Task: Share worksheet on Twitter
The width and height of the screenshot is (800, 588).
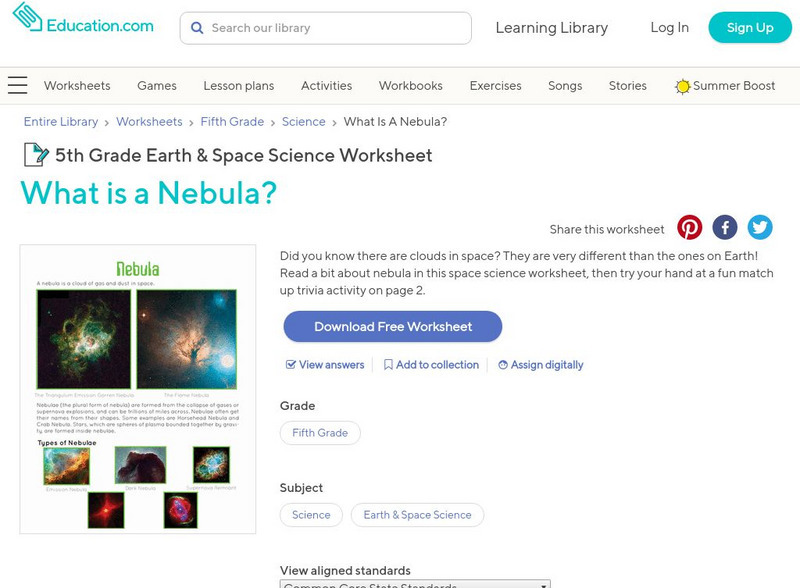Action: click(x=760, y=228)
